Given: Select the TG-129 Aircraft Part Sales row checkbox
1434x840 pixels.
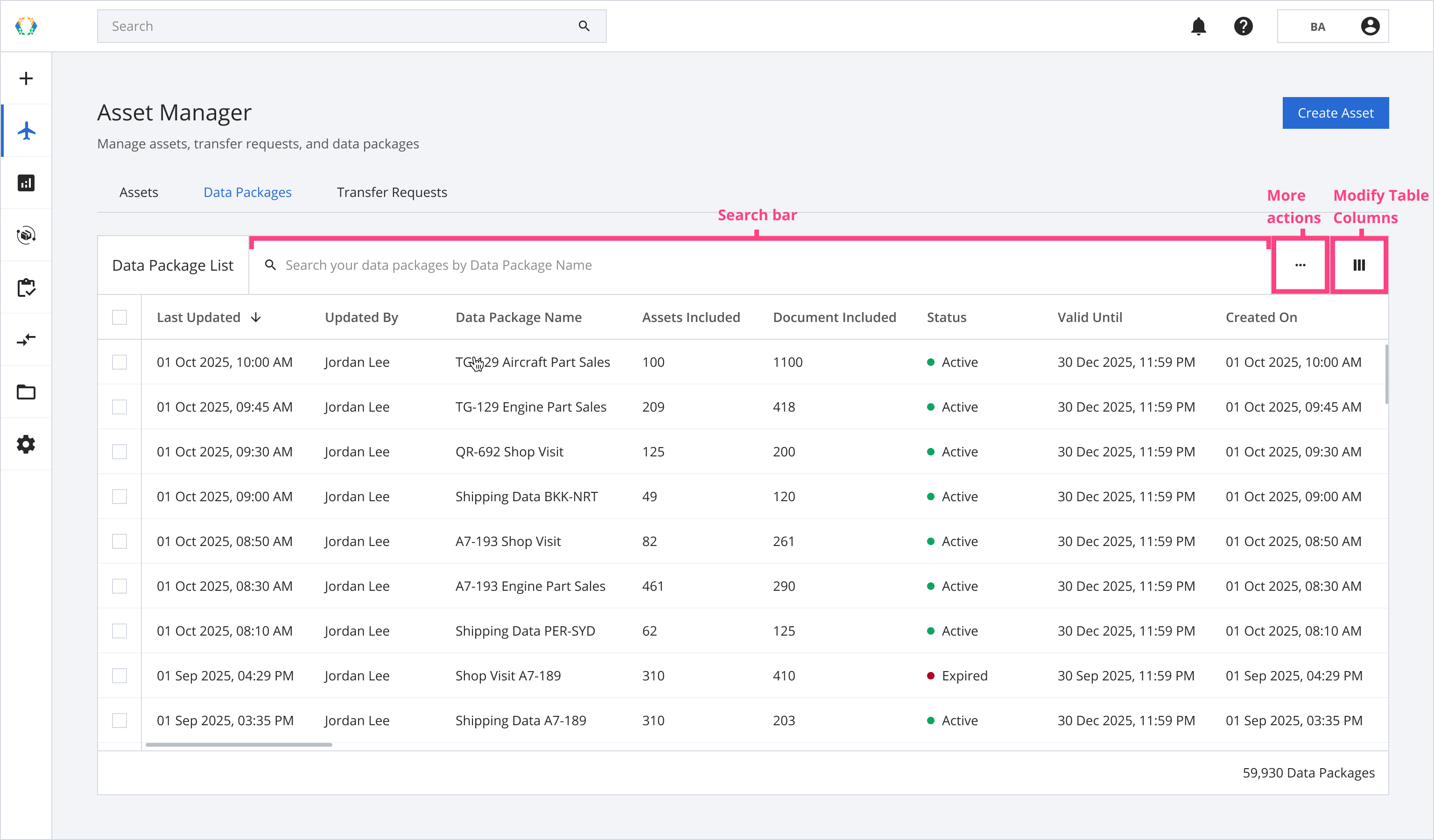Looking at the screenshot, I should (119, 362).
